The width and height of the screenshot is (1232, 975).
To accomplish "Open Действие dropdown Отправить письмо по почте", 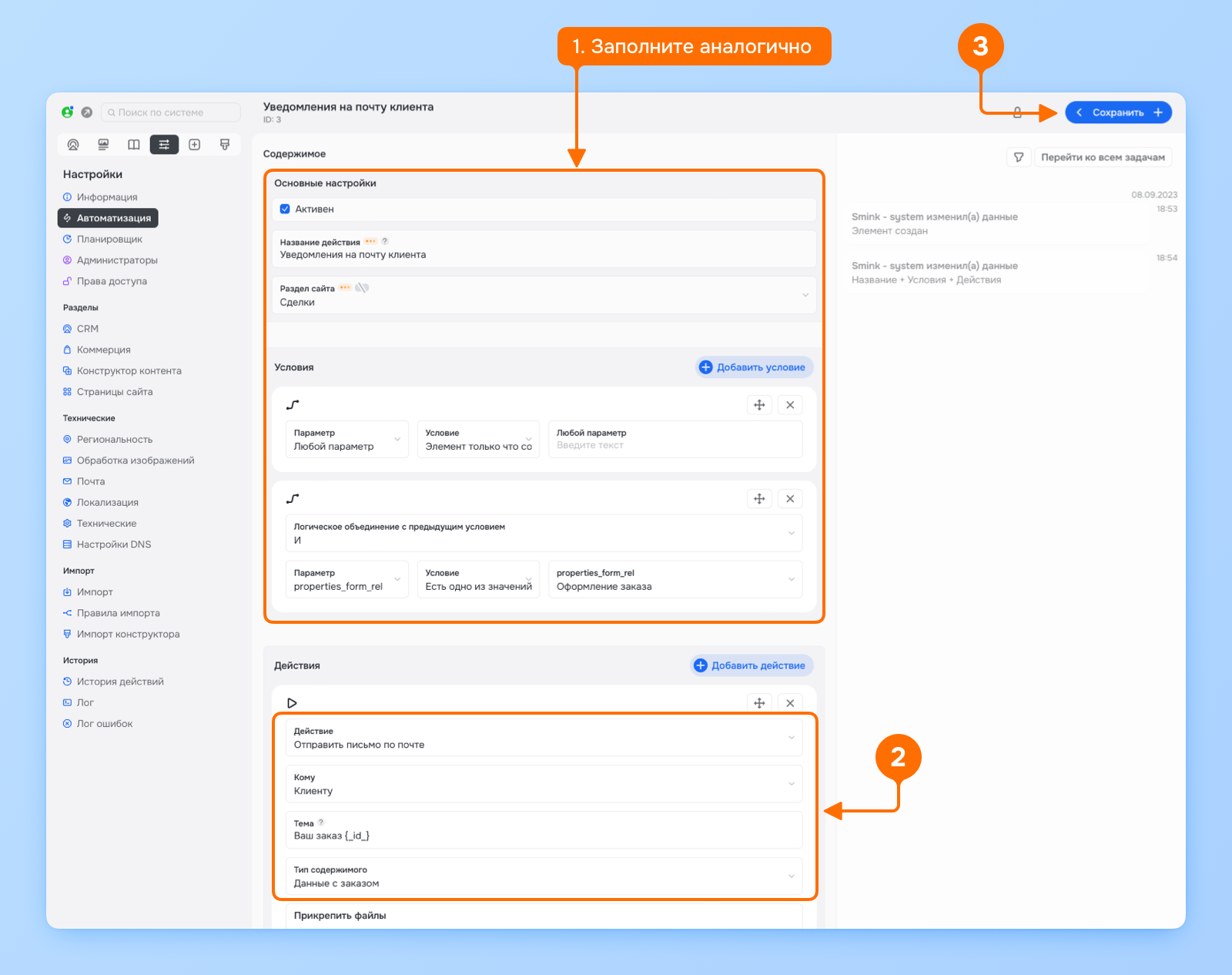I will [544, 738].
